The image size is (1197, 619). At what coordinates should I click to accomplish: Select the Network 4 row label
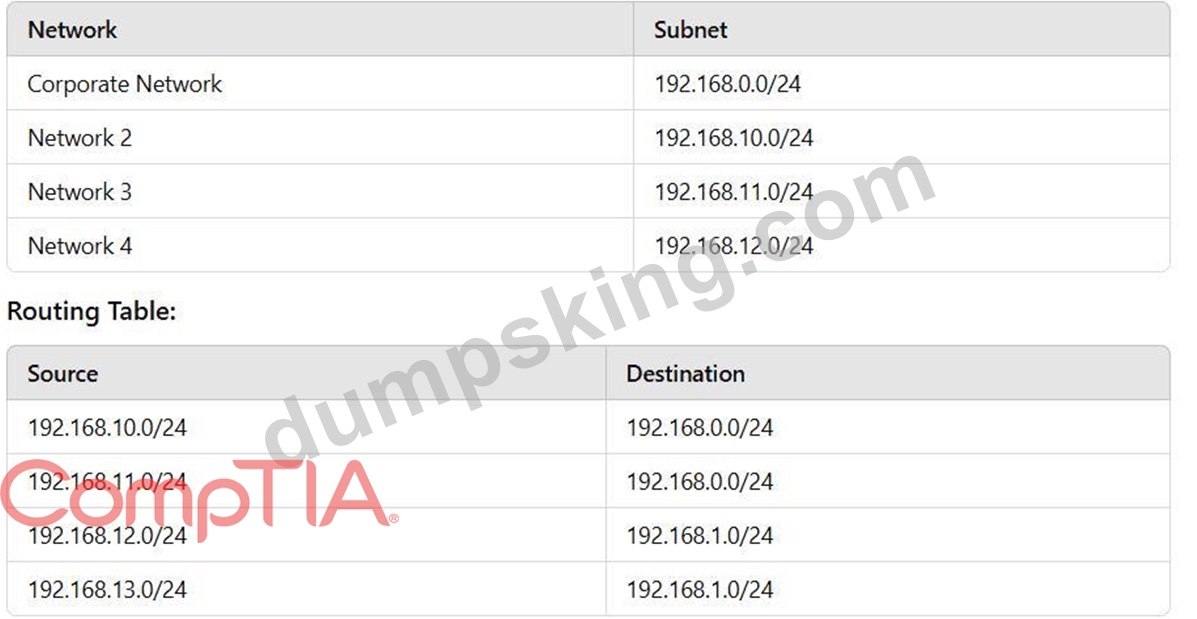tap(79, 246)
